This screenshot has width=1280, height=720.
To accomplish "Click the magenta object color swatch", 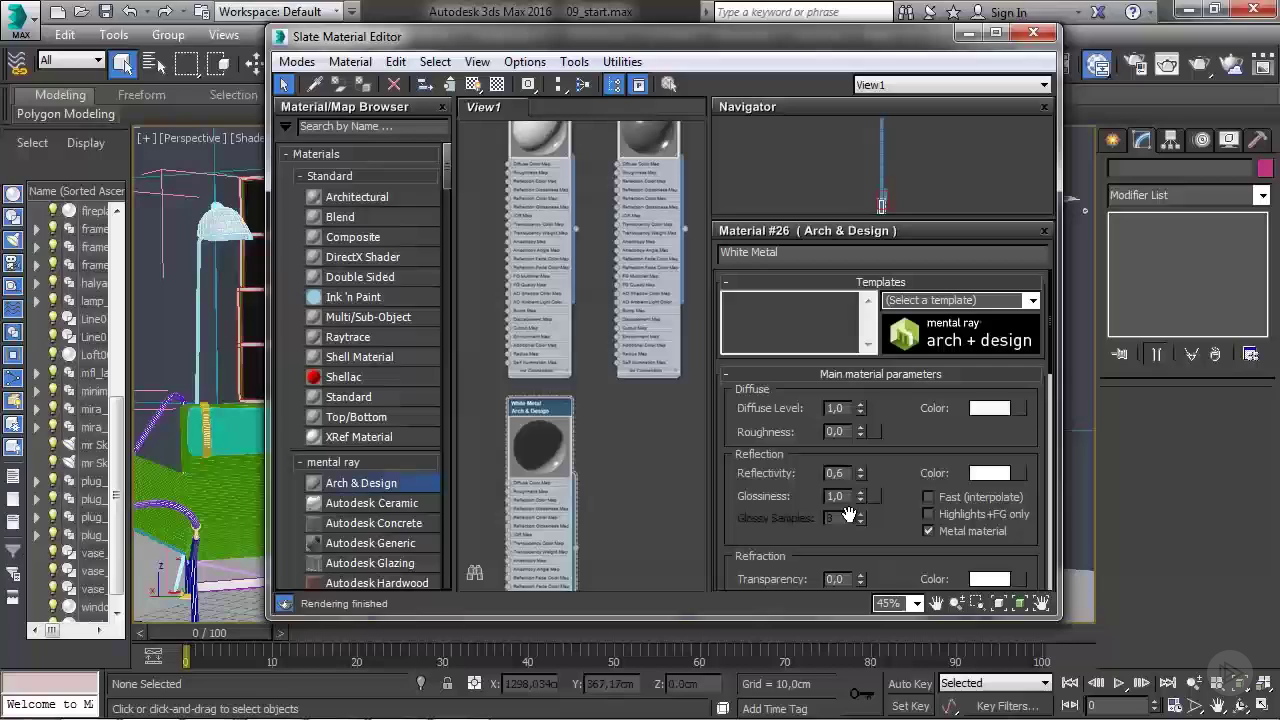I will point(1265,168).
